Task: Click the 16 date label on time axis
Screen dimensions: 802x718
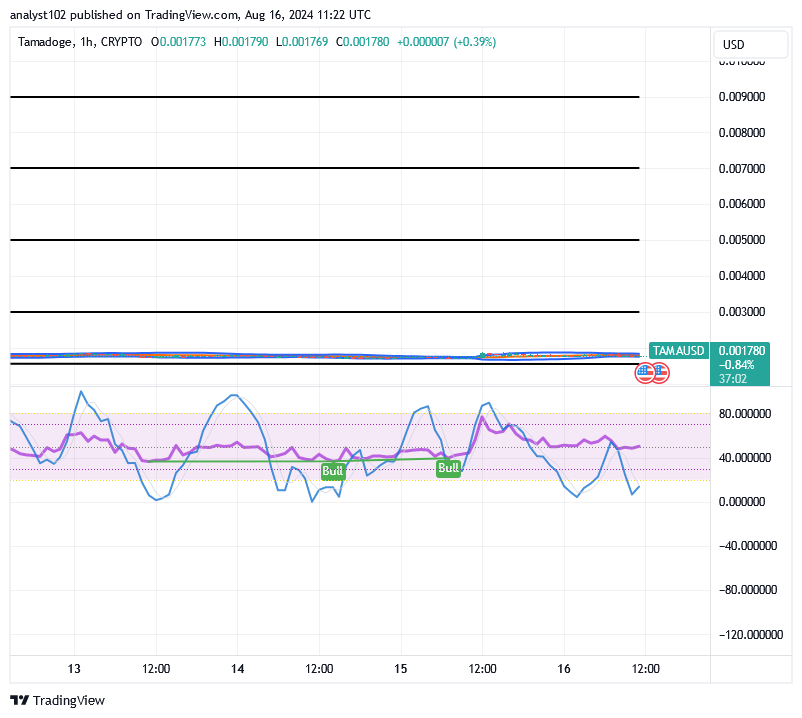Action: [x=563, y=668]
